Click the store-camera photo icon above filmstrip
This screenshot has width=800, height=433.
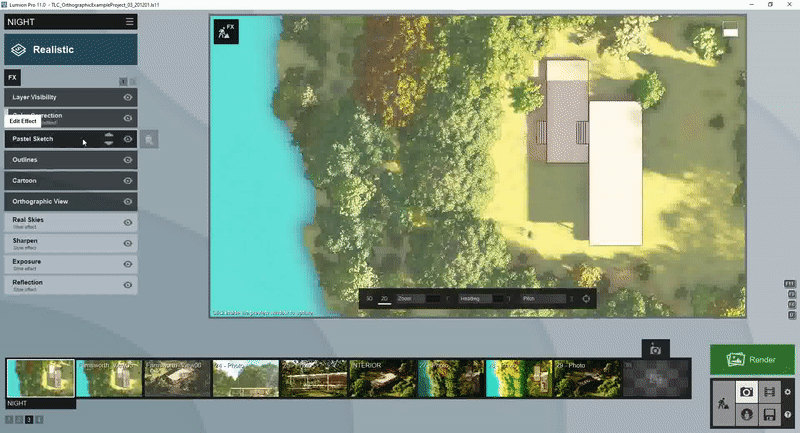656,349
